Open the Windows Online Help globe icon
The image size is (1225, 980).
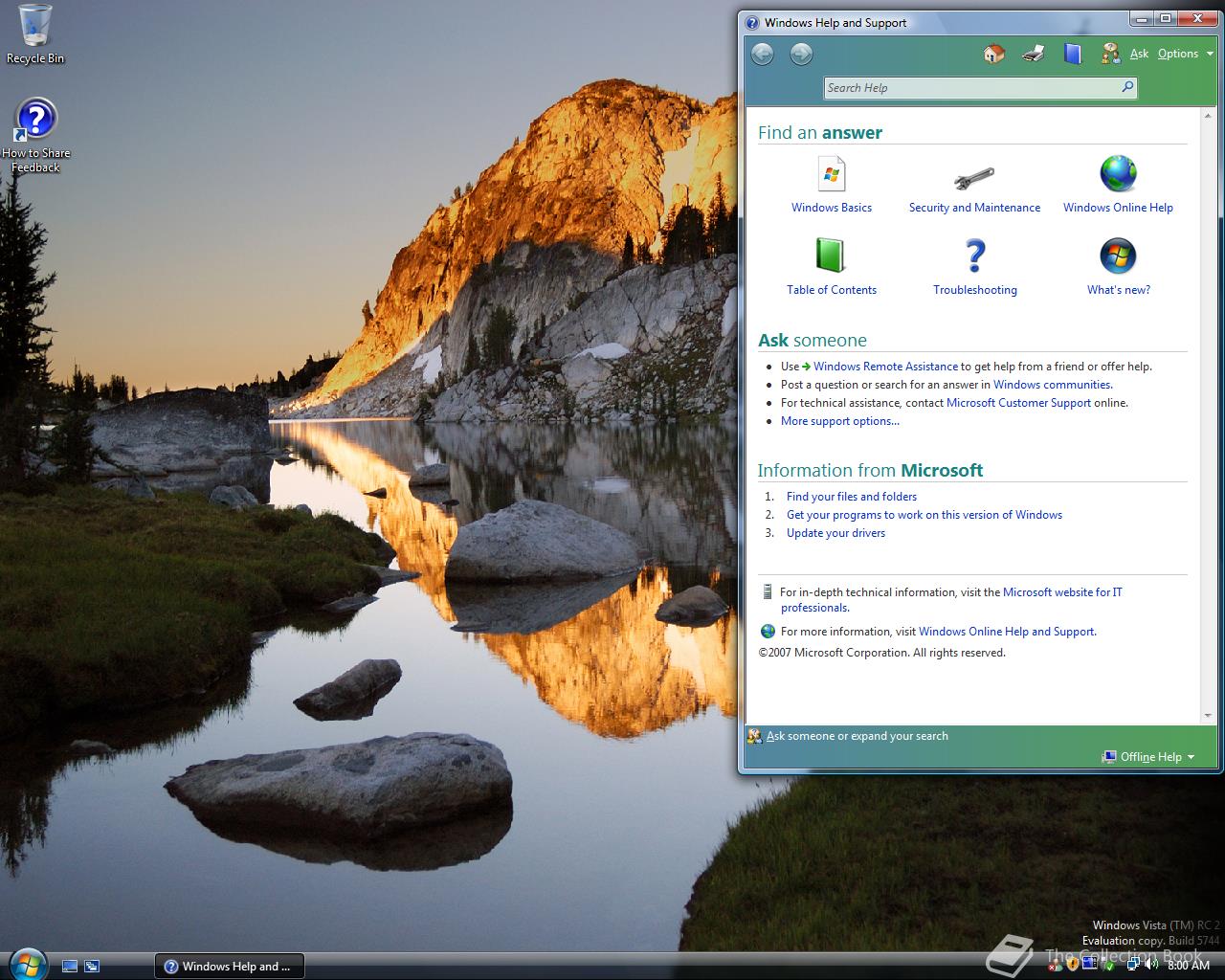coord(1118,174)
